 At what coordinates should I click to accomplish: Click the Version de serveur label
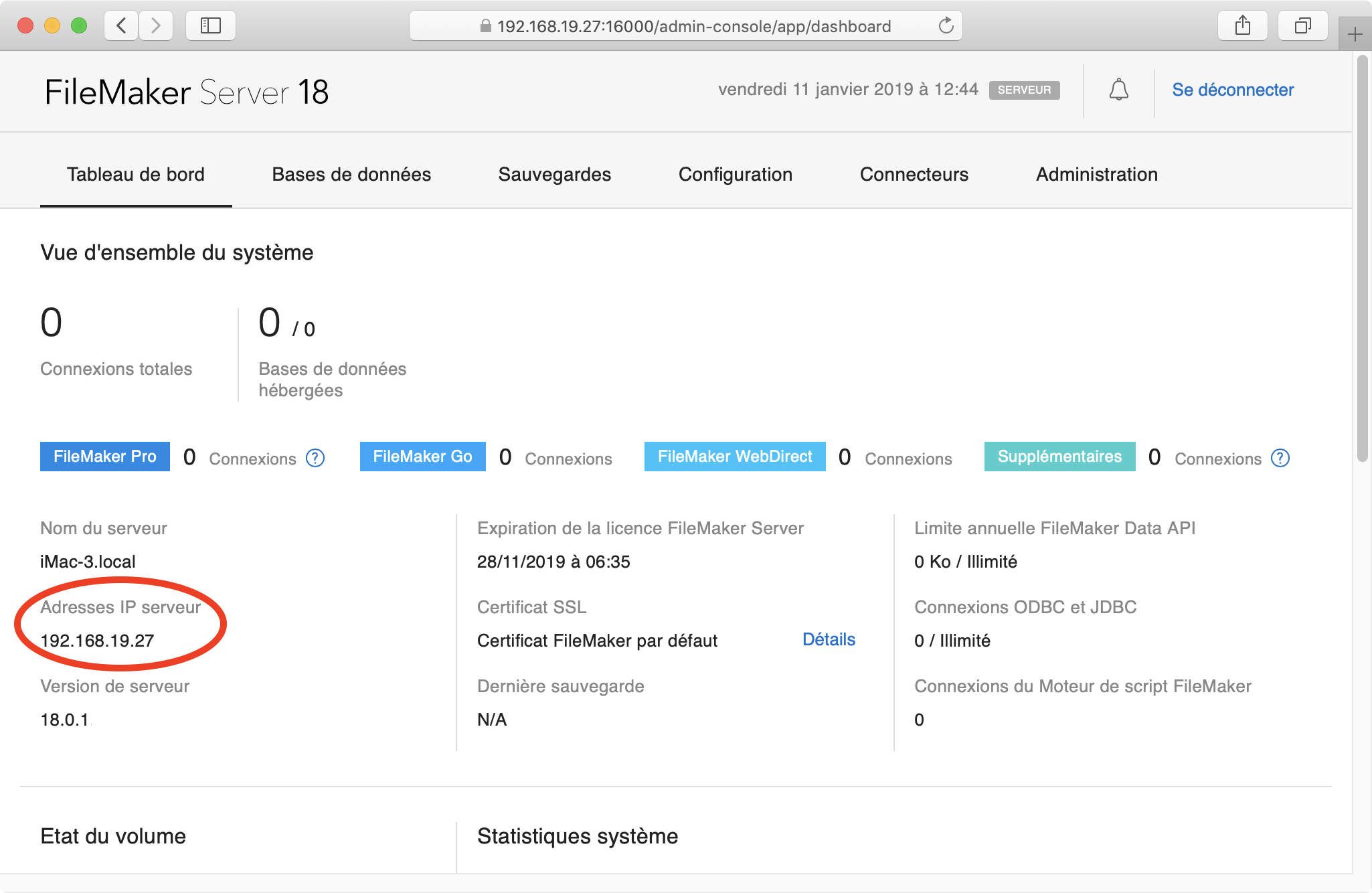pos(115,686)
